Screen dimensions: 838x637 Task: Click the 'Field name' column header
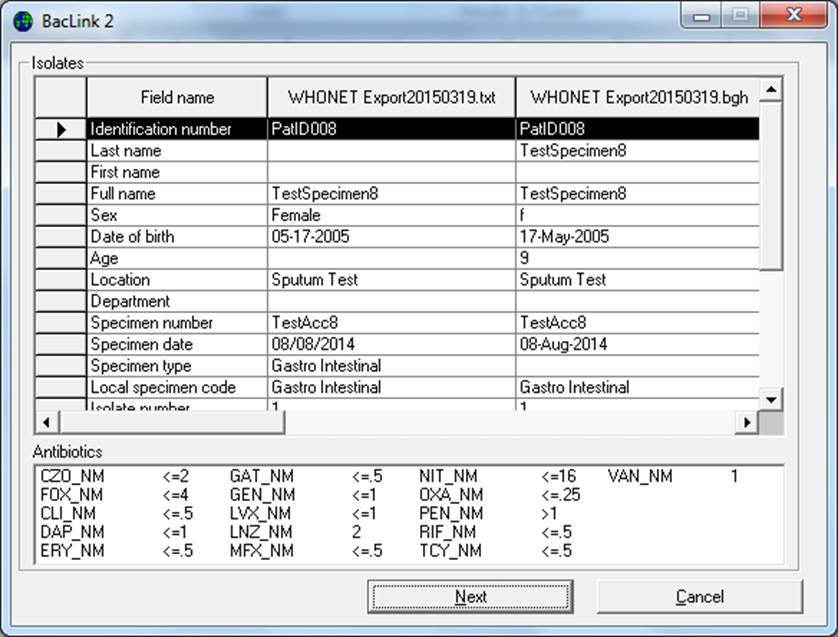177,98
